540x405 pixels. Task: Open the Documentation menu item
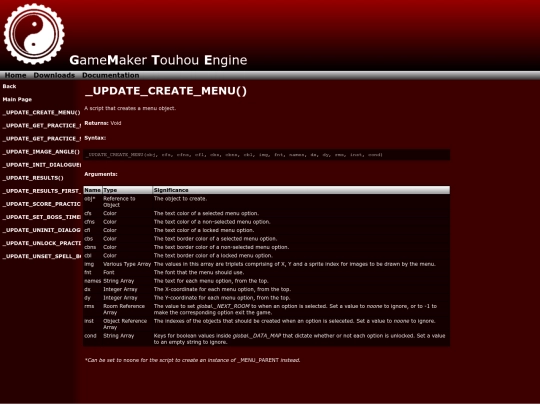[x=111, y=75]
